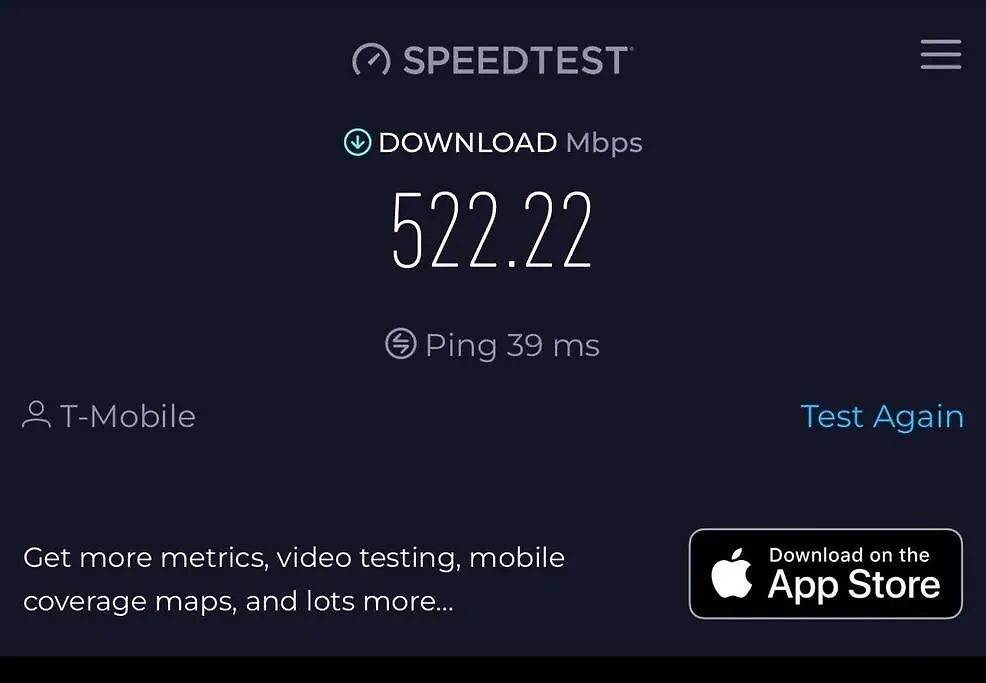Viewport: 986px width, 683px height.
Task: Click the 'Get more metrics, video testing' text
Action: [x=294, y=558]
